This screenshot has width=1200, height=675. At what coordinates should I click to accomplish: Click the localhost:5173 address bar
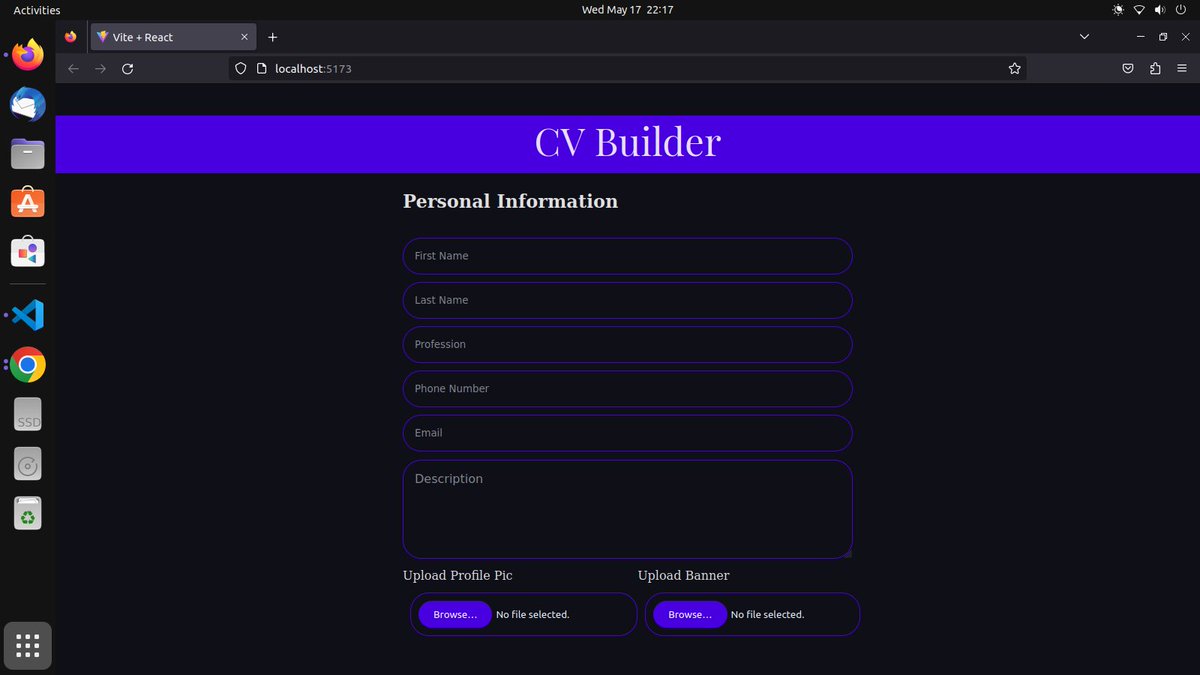(x=627, y=69)
